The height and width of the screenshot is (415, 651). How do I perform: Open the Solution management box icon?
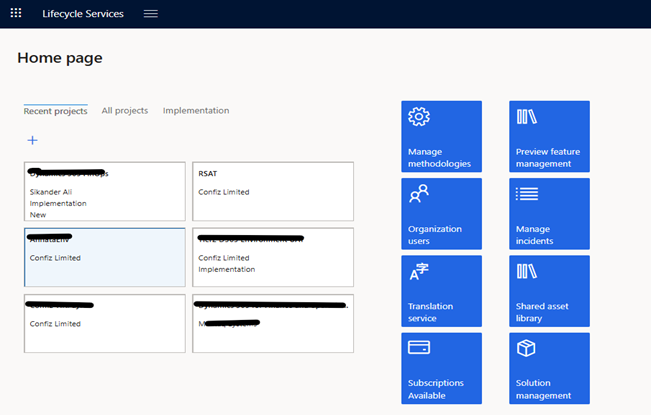pyautogui.click(x=526, y=348)
